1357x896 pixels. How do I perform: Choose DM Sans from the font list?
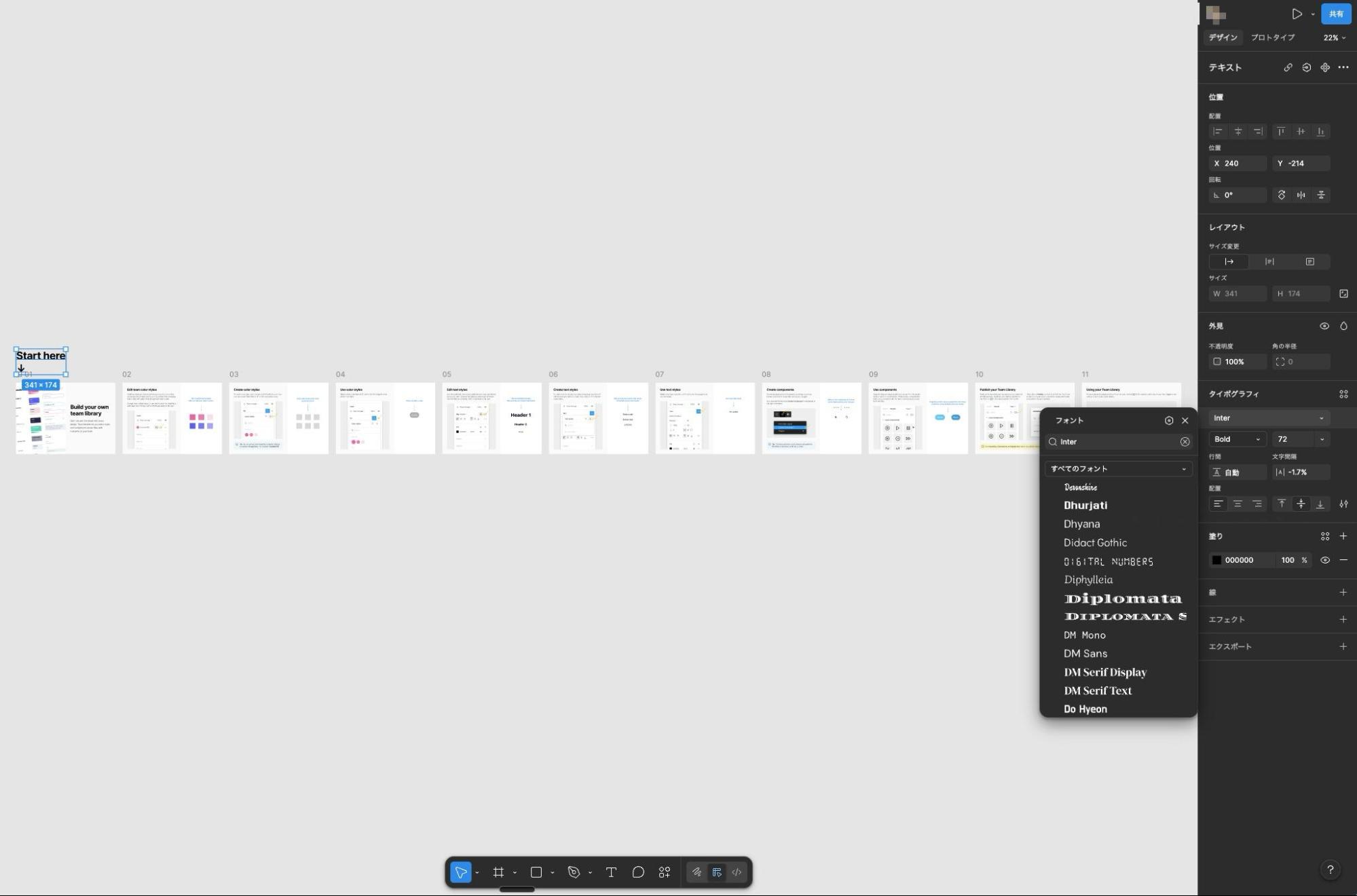coord(1085,654)
